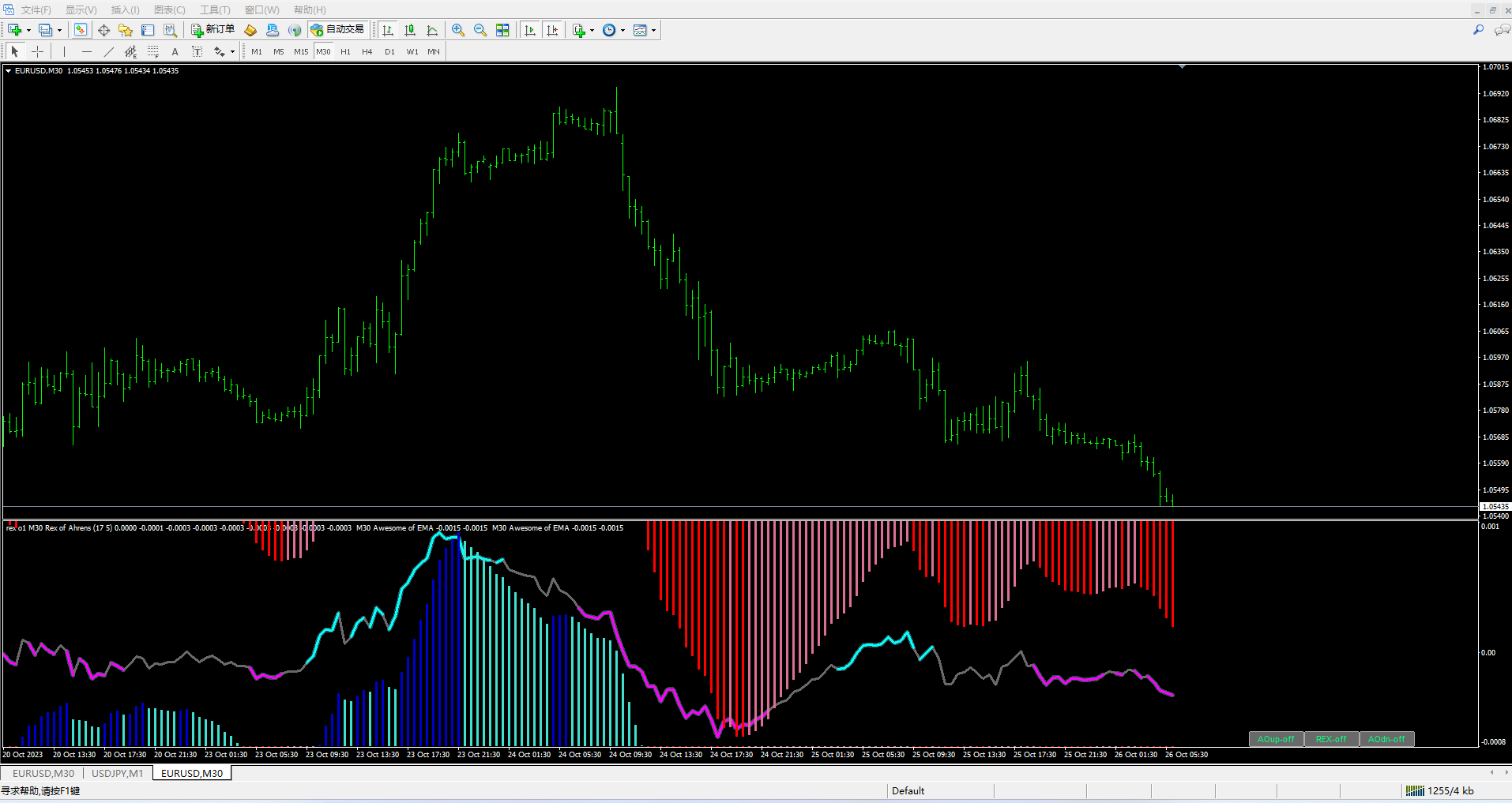Toggle the REX-off indicator button
The width and height of the screenshot is (1512, 803).
point(1331,739)
